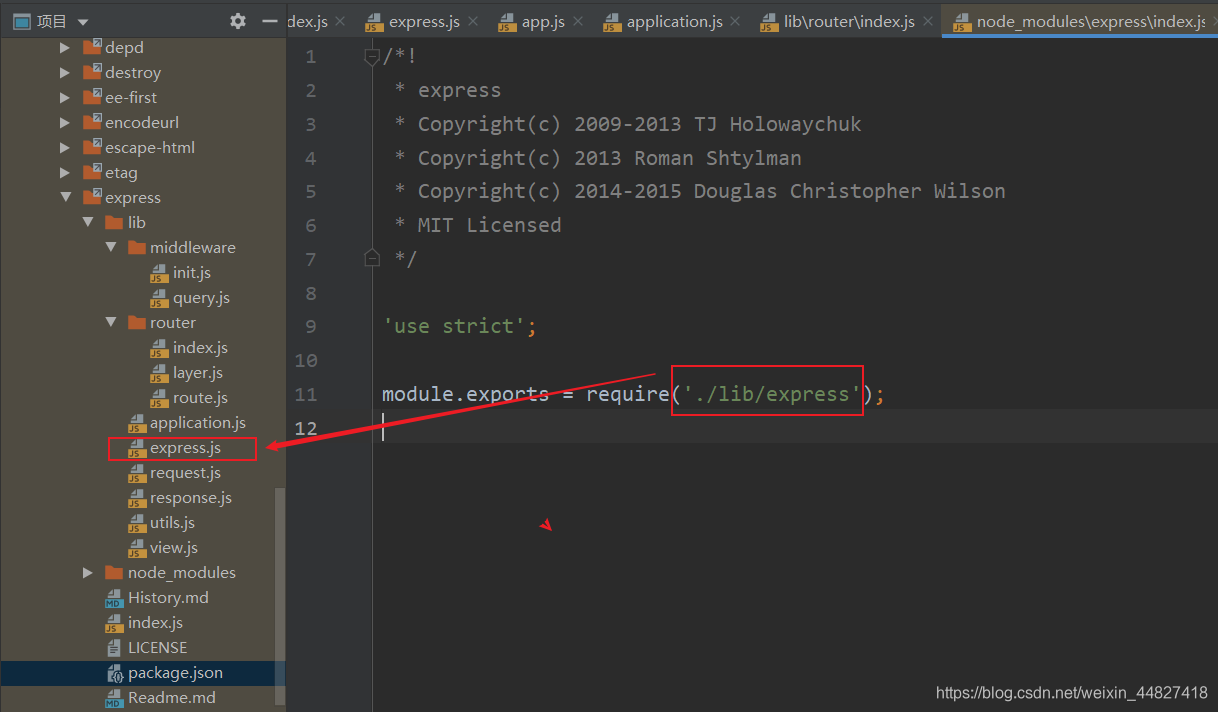Screen dimensions: 1218x712
Task: Click the lib folder icon
Action: pyautogui.click(x=114, y=222)
